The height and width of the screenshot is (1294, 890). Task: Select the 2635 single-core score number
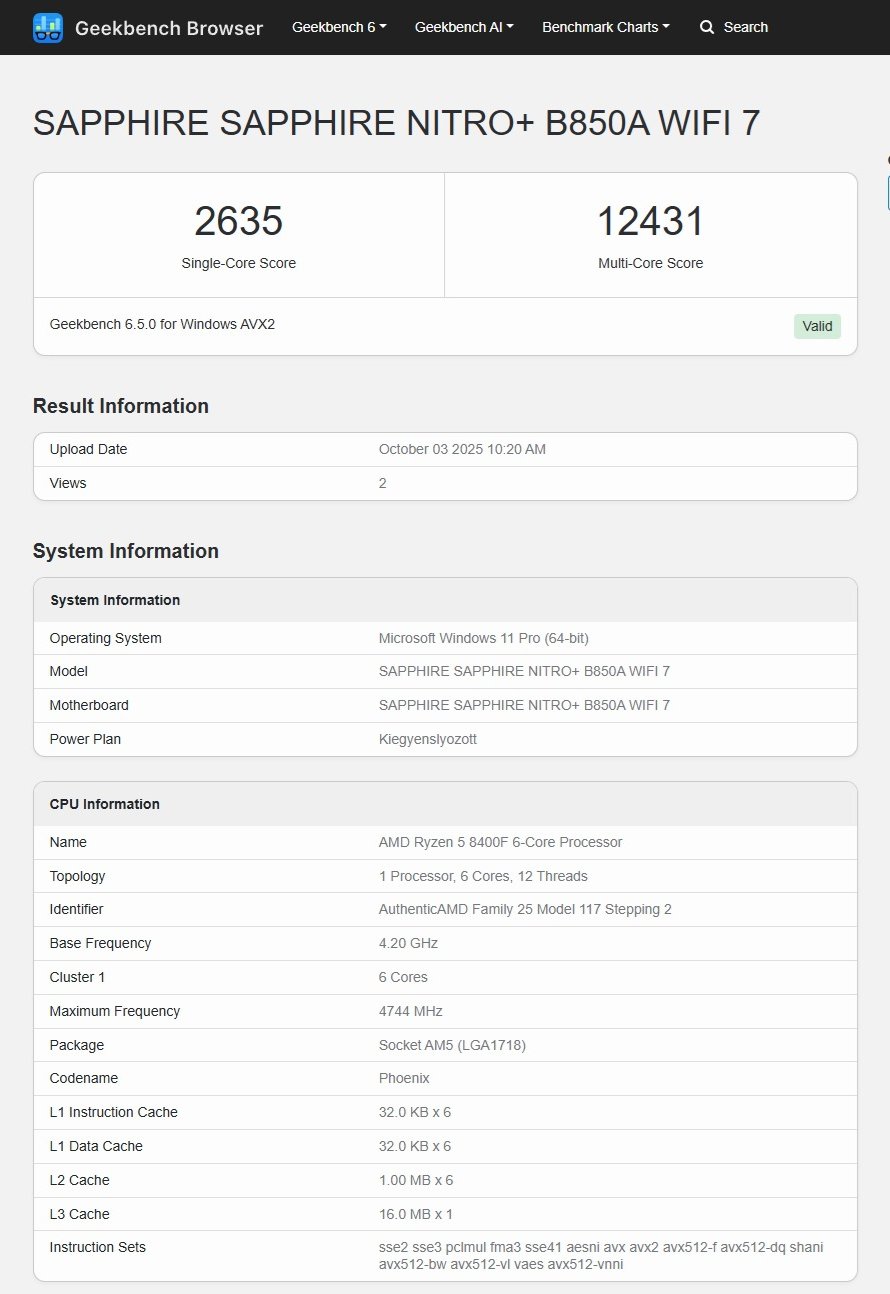click(x=238, y=221)
